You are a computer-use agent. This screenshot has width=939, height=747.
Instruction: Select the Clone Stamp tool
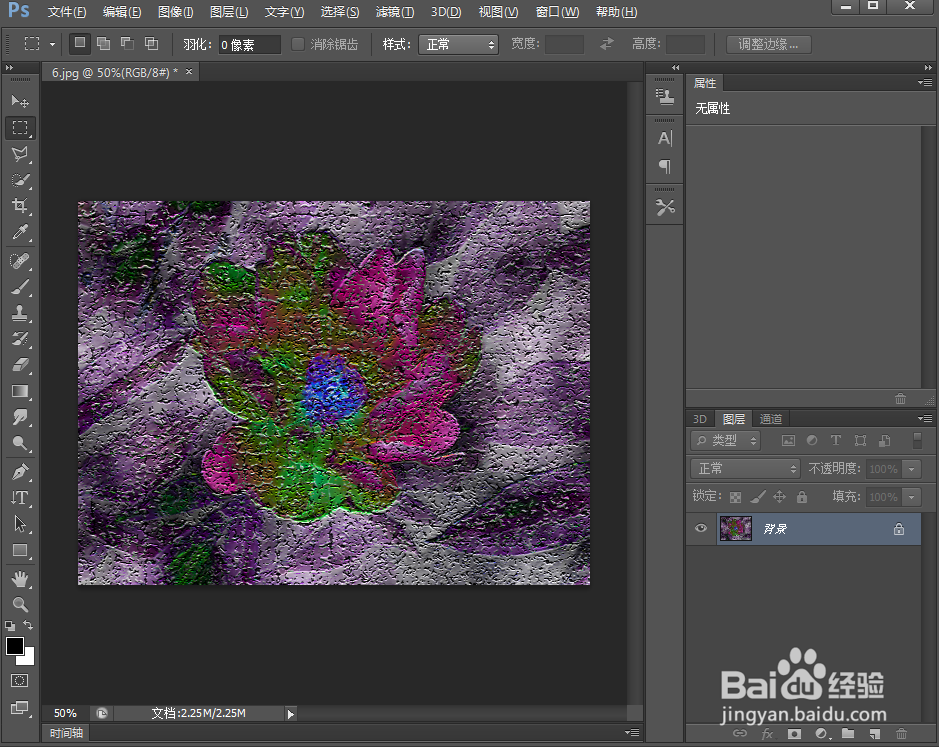(x=20, y=313)
